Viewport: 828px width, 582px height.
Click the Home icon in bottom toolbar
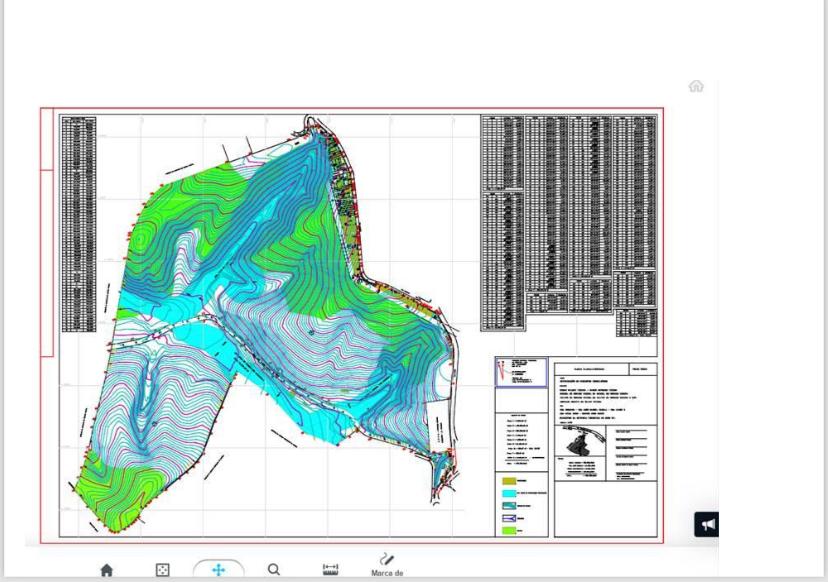tap(106, 570)
